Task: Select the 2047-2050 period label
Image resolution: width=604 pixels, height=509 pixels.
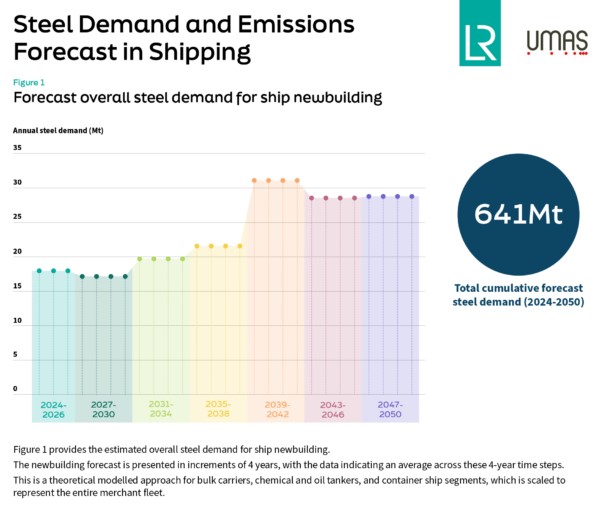Action: point(390,408)
